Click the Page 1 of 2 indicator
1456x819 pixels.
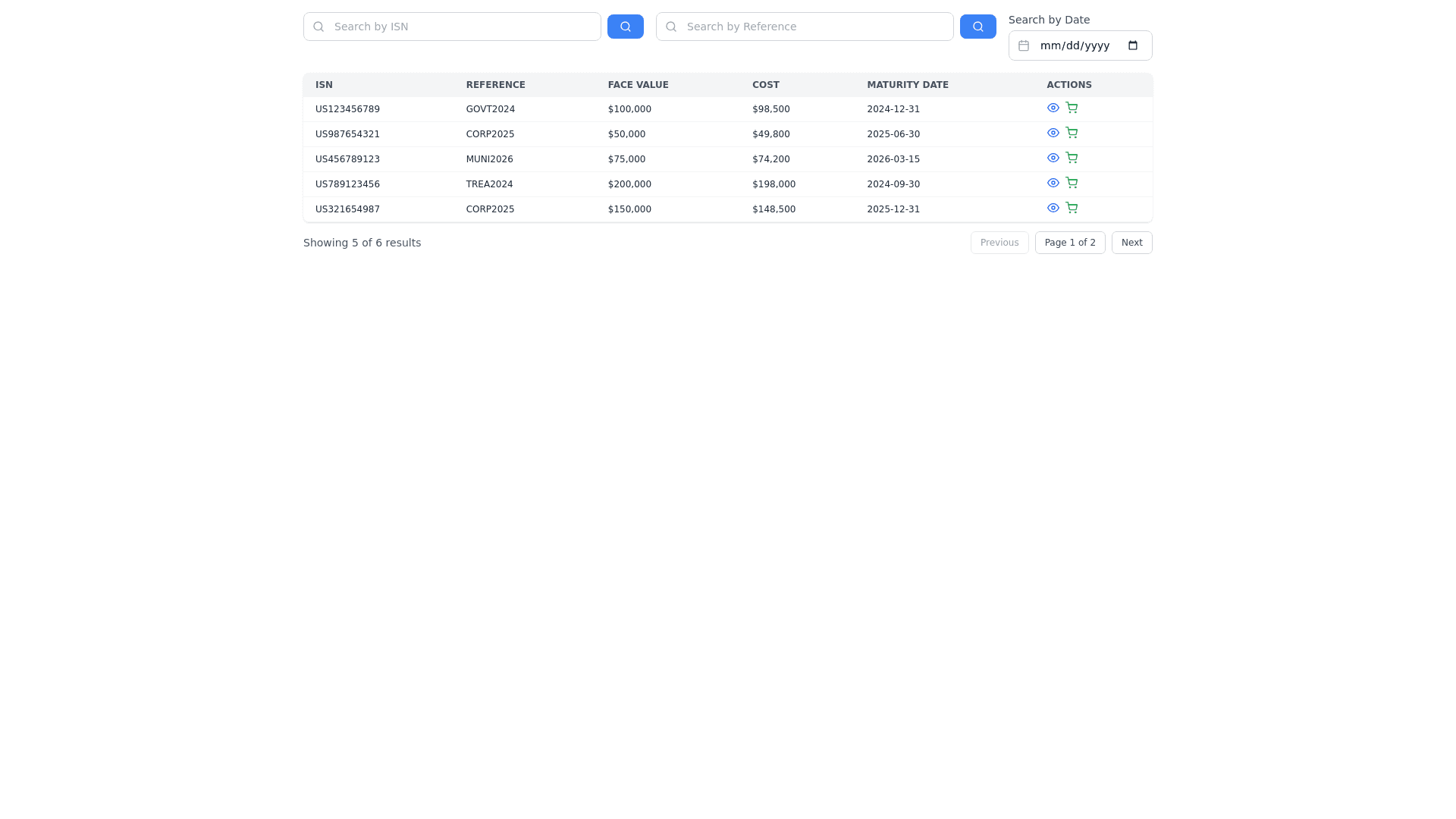point(1069,243)
